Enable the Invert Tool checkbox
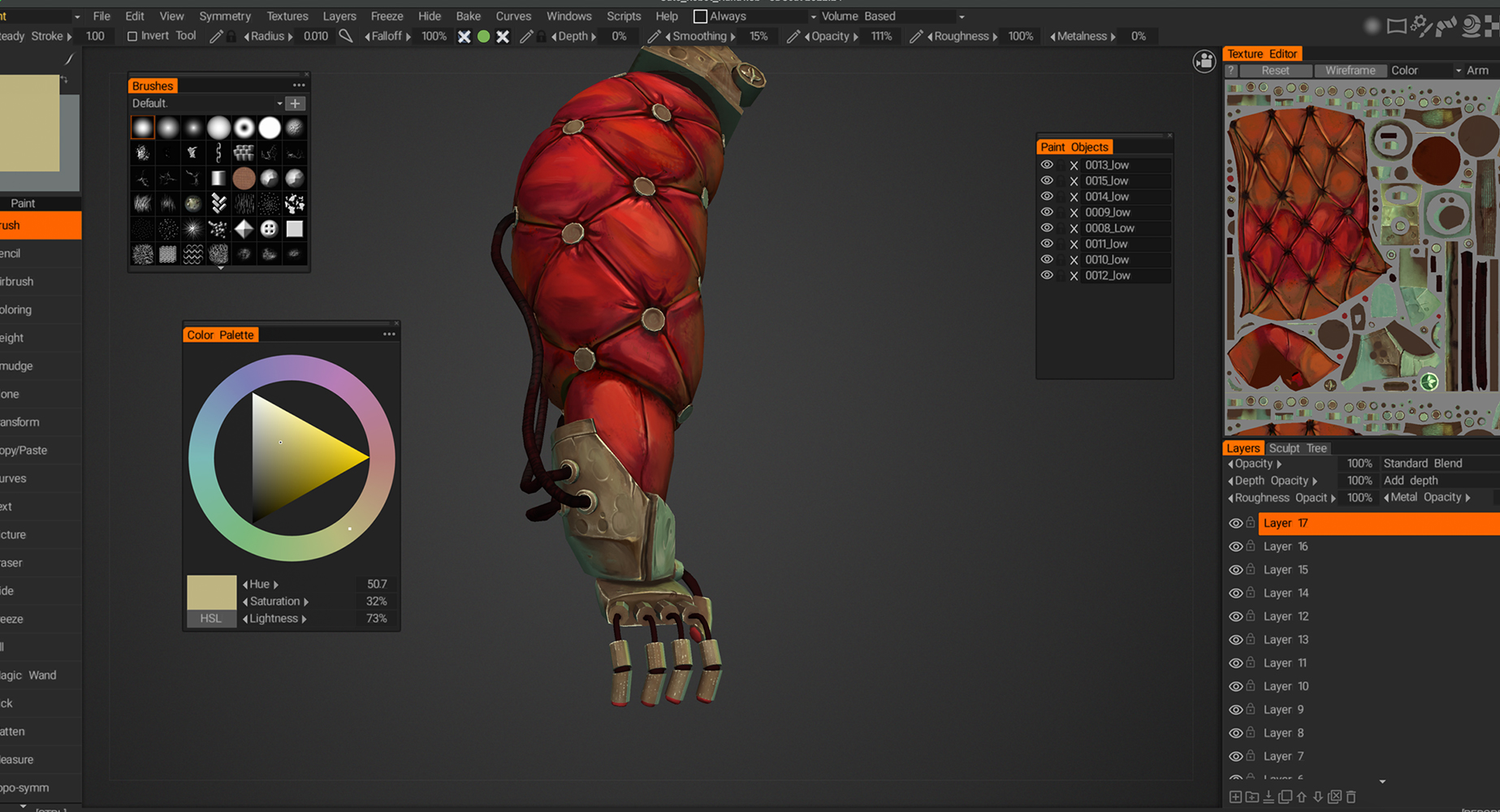The image size is (1500, 812). pos(132,37)
